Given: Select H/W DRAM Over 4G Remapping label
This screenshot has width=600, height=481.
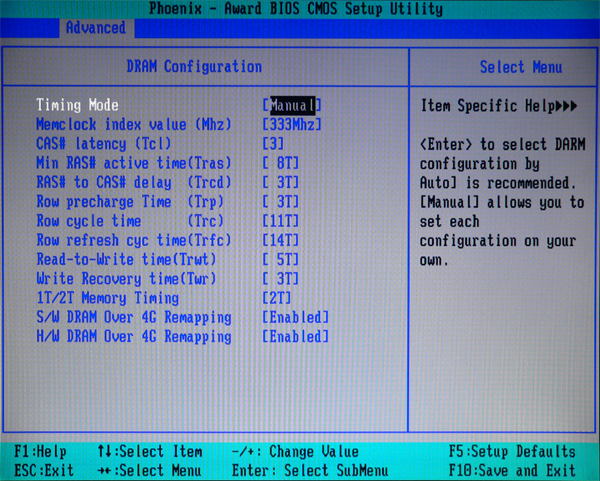Looking at the screenshot, I should click(134, 337).
